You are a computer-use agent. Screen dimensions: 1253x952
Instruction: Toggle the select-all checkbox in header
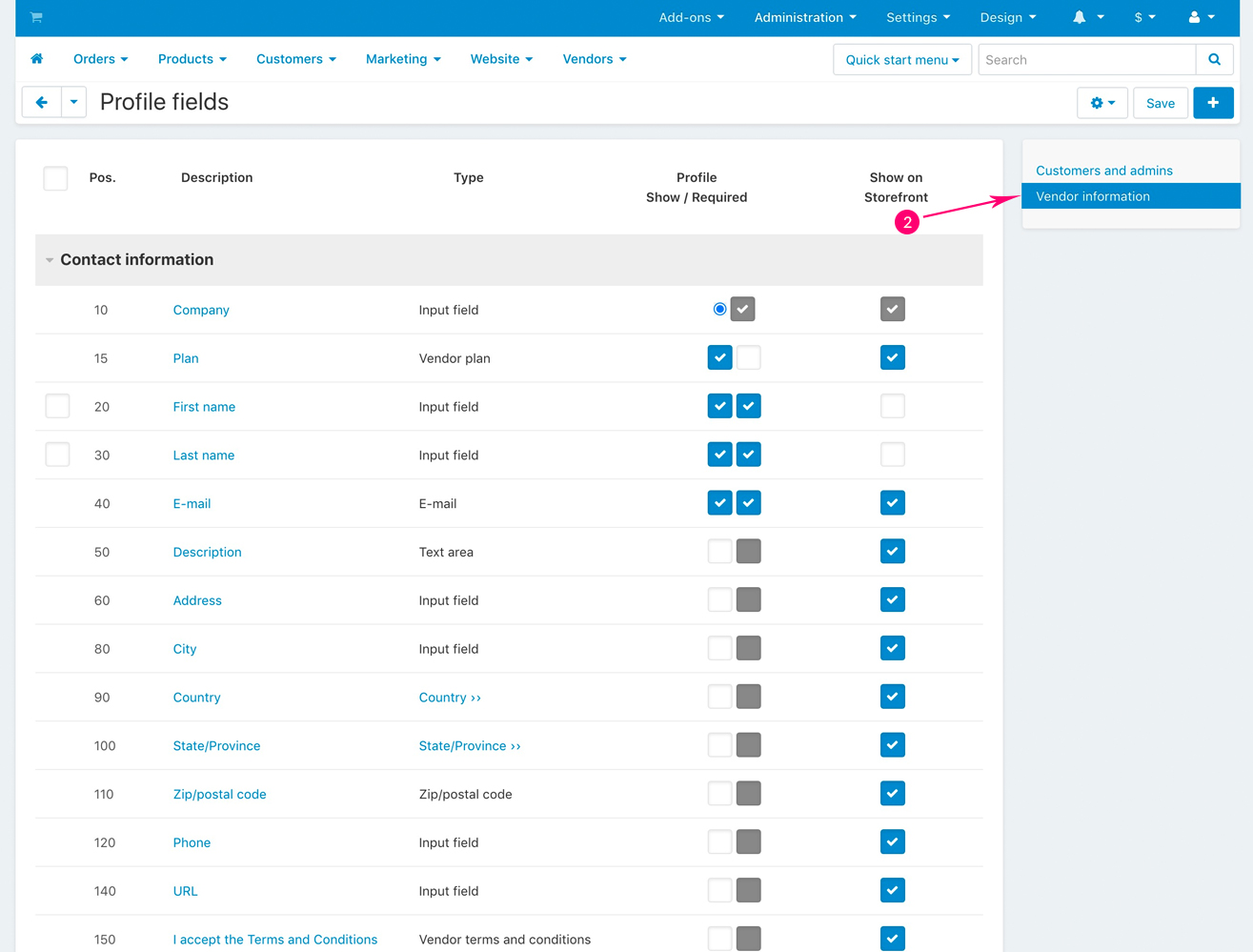coord(55,178)
